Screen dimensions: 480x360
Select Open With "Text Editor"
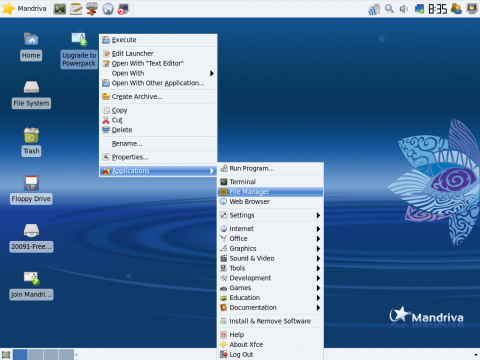158,63
